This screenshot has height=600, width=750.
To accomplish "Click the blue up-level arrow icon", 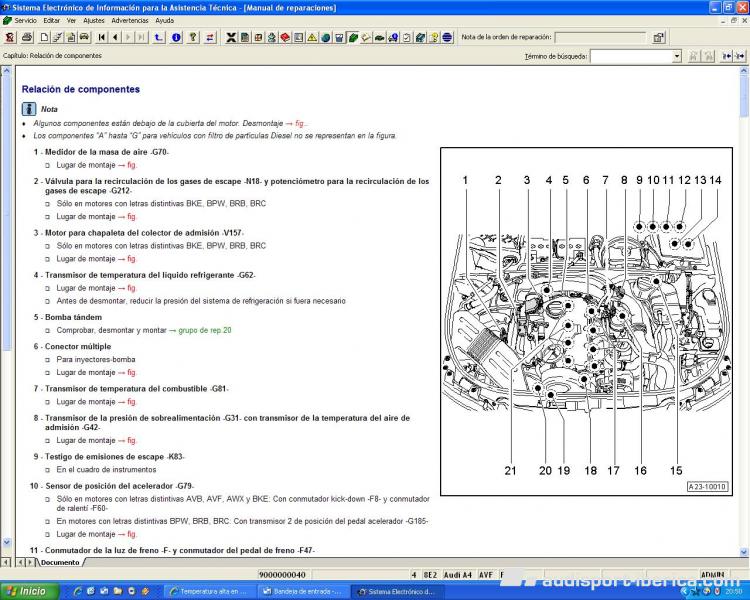I will pyautogui.click(x=159, y=37).
